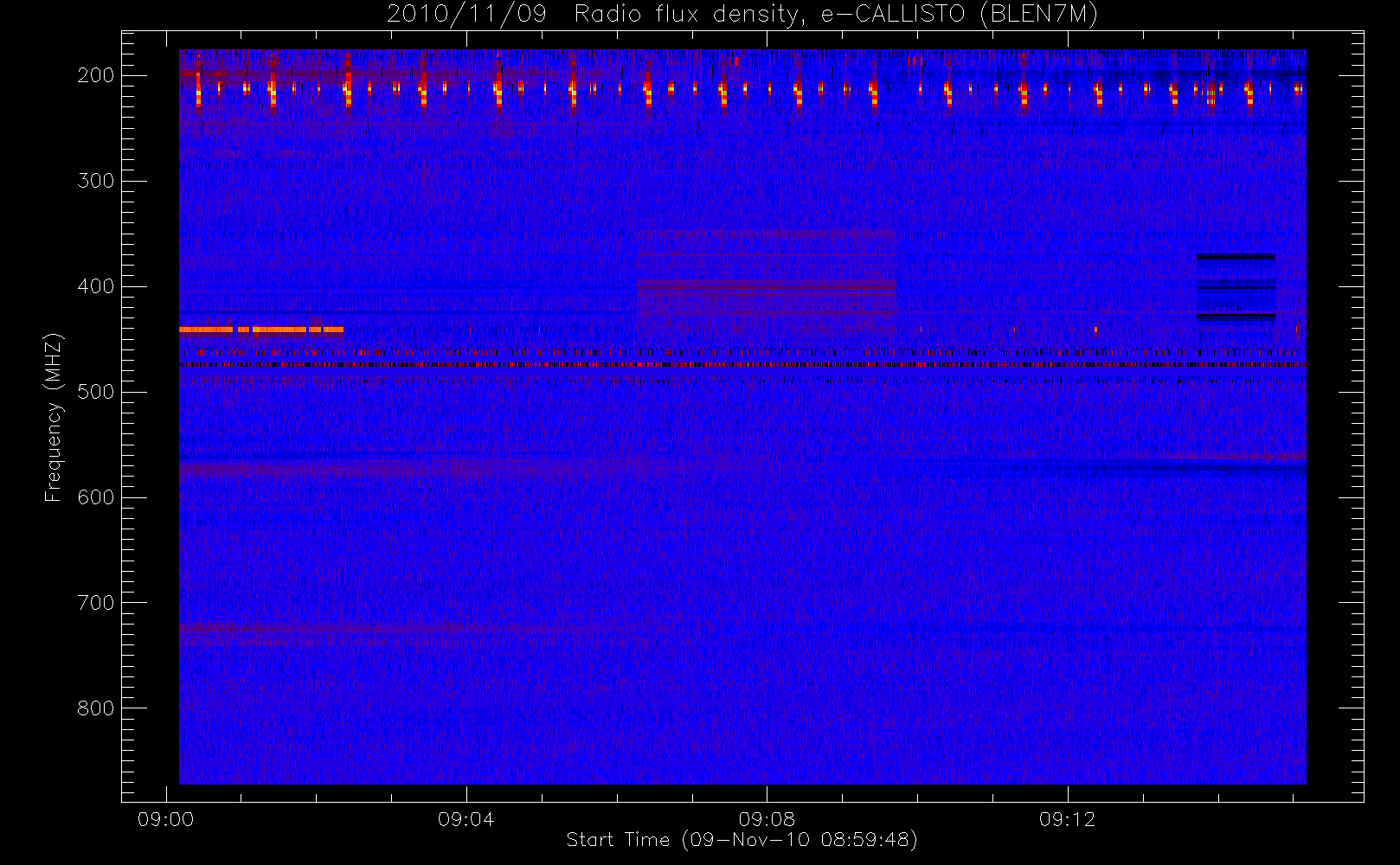Select the 400 frequency tick label
The image size is (1400, 865).
96,286
